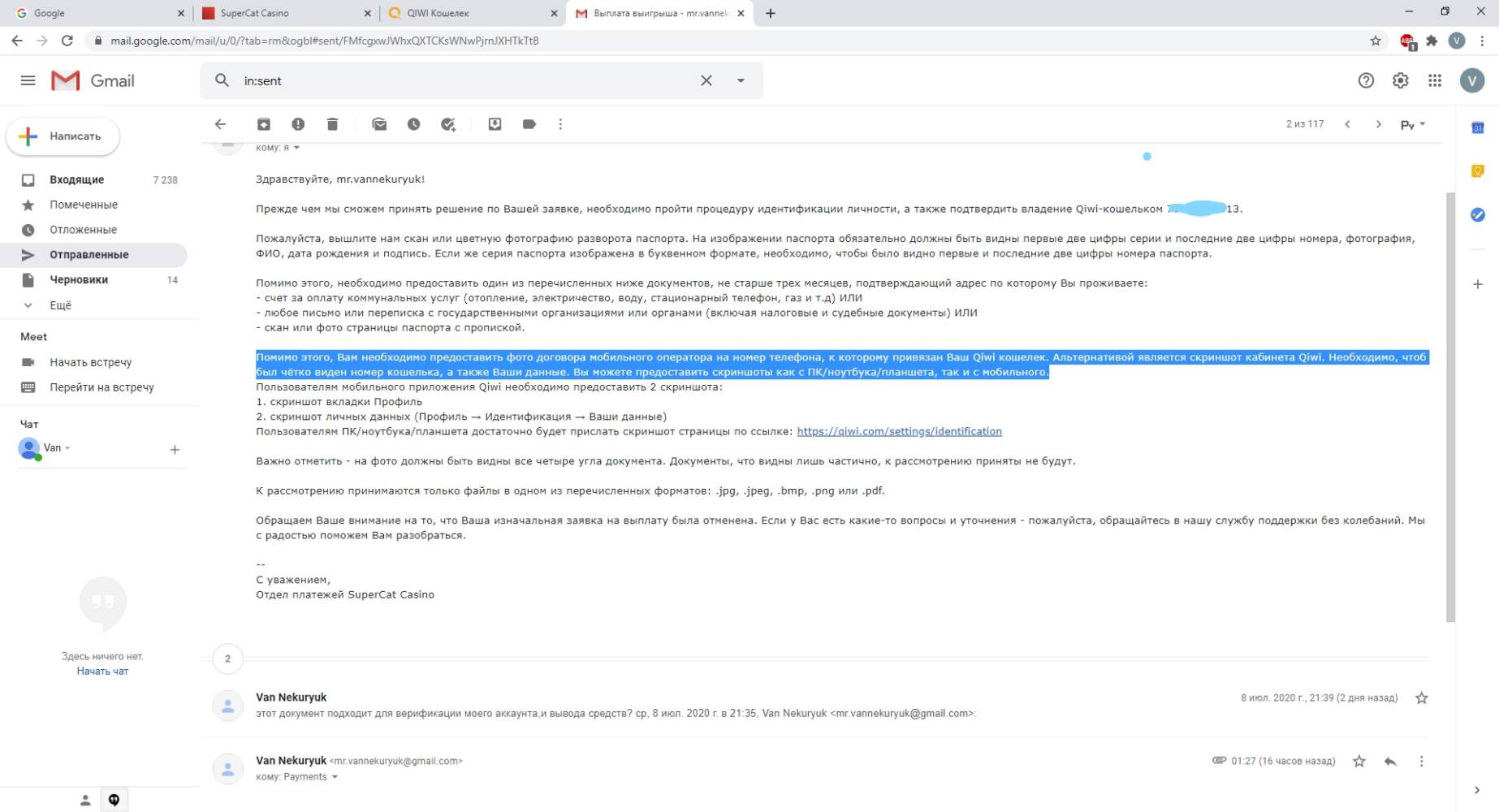Open the Move to folder icon
The image size is (1499, 812).
click(x=495, y=124)
